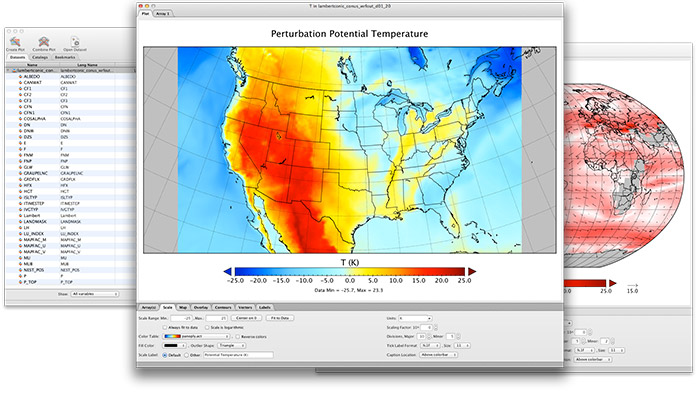Select the ALBEDO variable icon in list

point(20,77)
